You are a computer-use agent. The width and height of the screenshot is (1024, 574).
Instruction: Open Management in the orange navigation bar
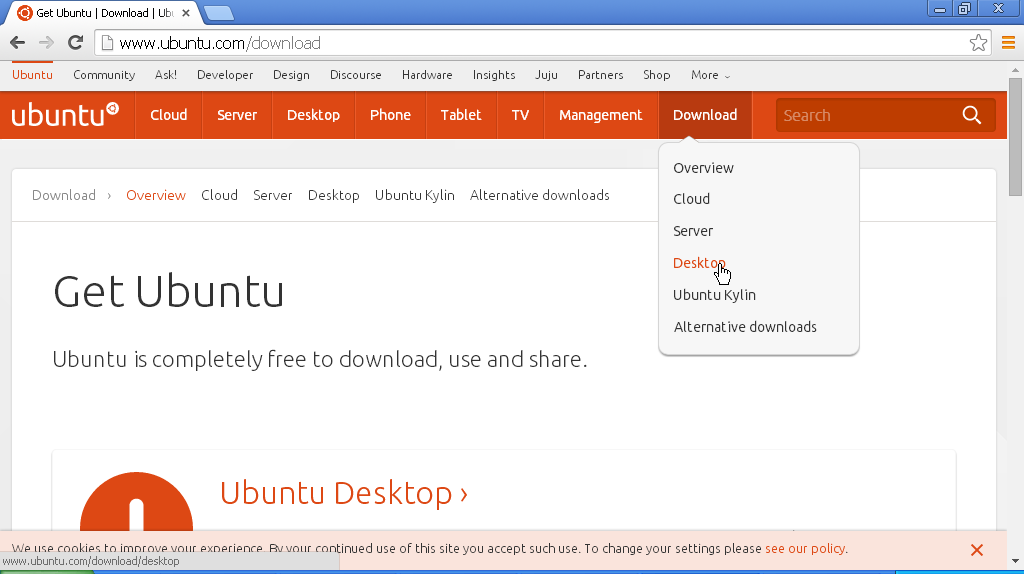(x=601, y=115)
